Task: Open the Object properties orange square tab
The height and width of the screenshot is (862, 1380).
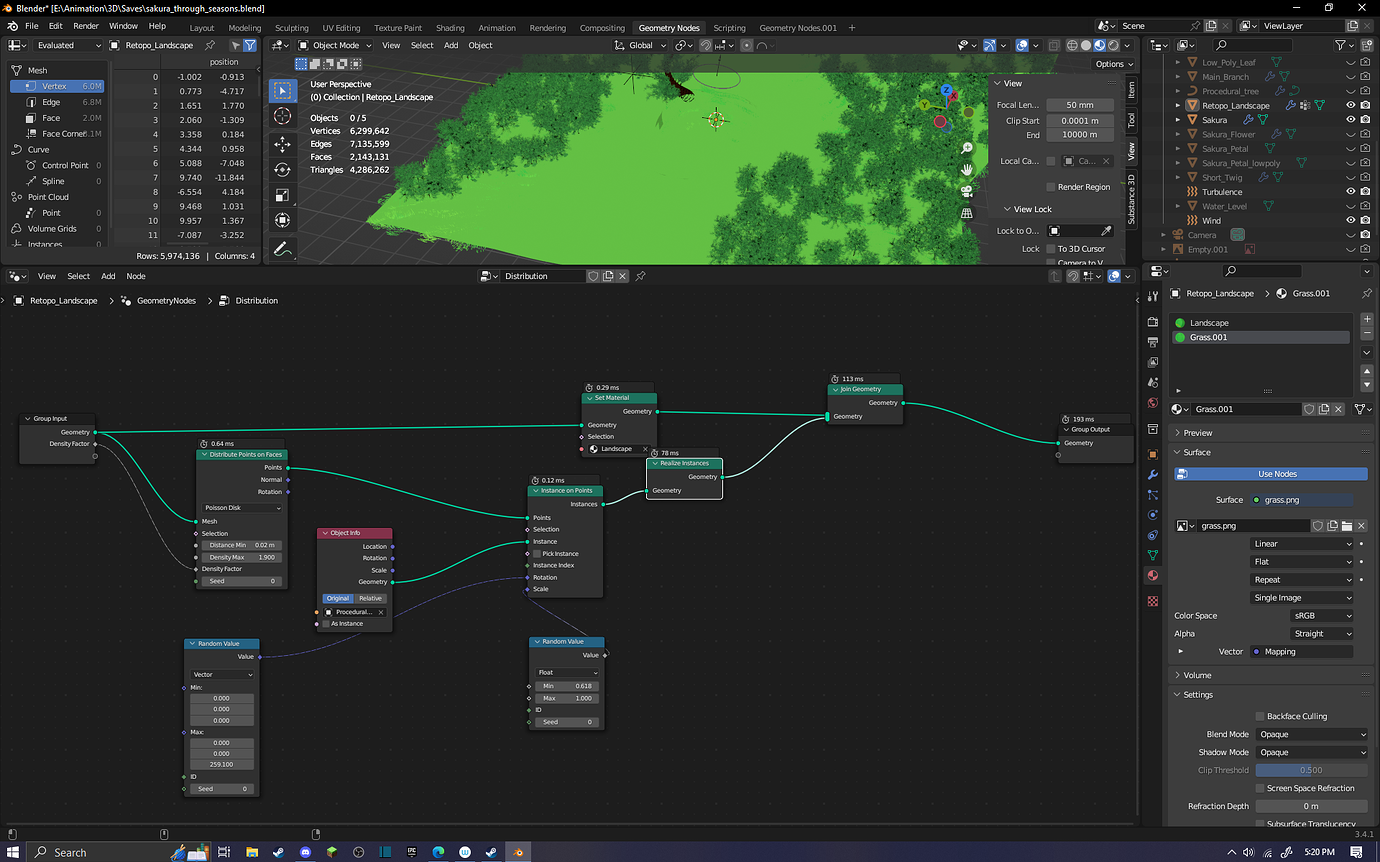Action: click(1153, 455)
